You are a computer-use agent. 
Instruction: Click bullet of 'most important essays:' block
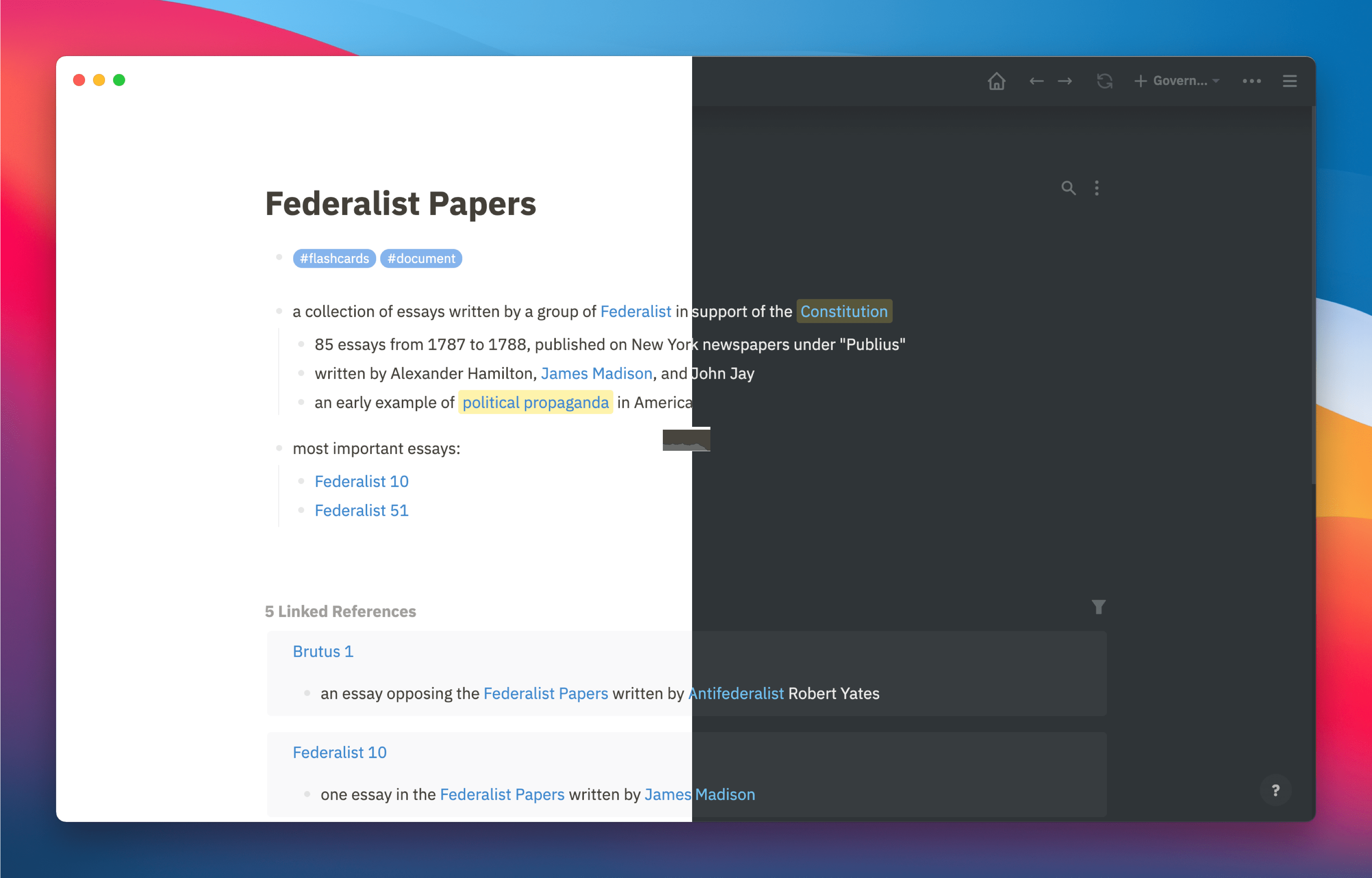click(279, 448)
